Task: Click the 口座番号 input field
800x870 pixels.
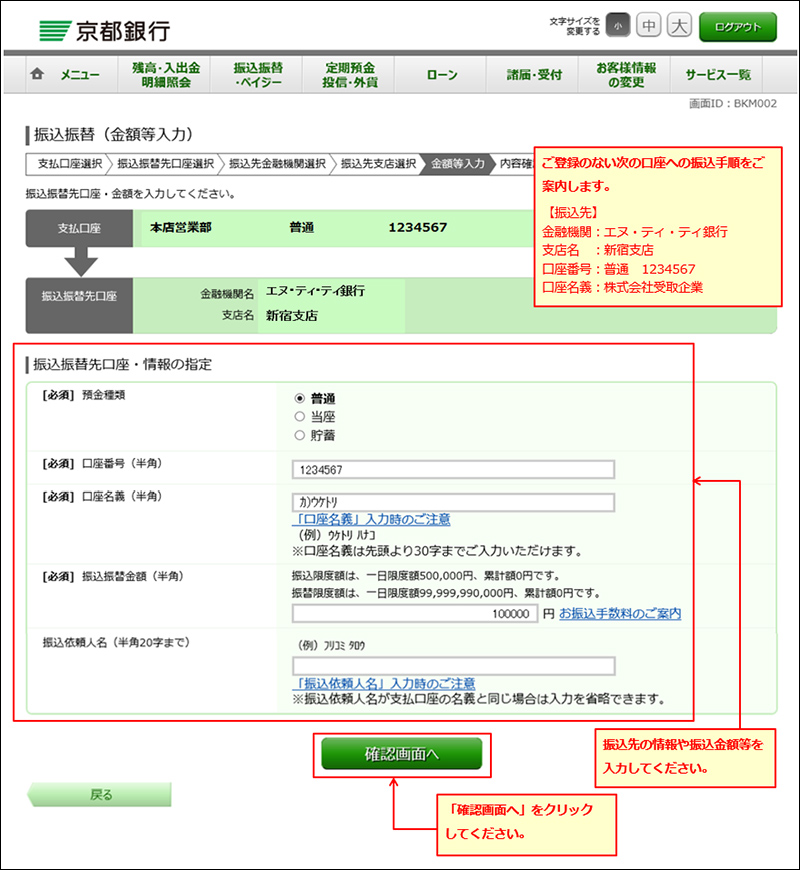Action: [x=453, y=469]
